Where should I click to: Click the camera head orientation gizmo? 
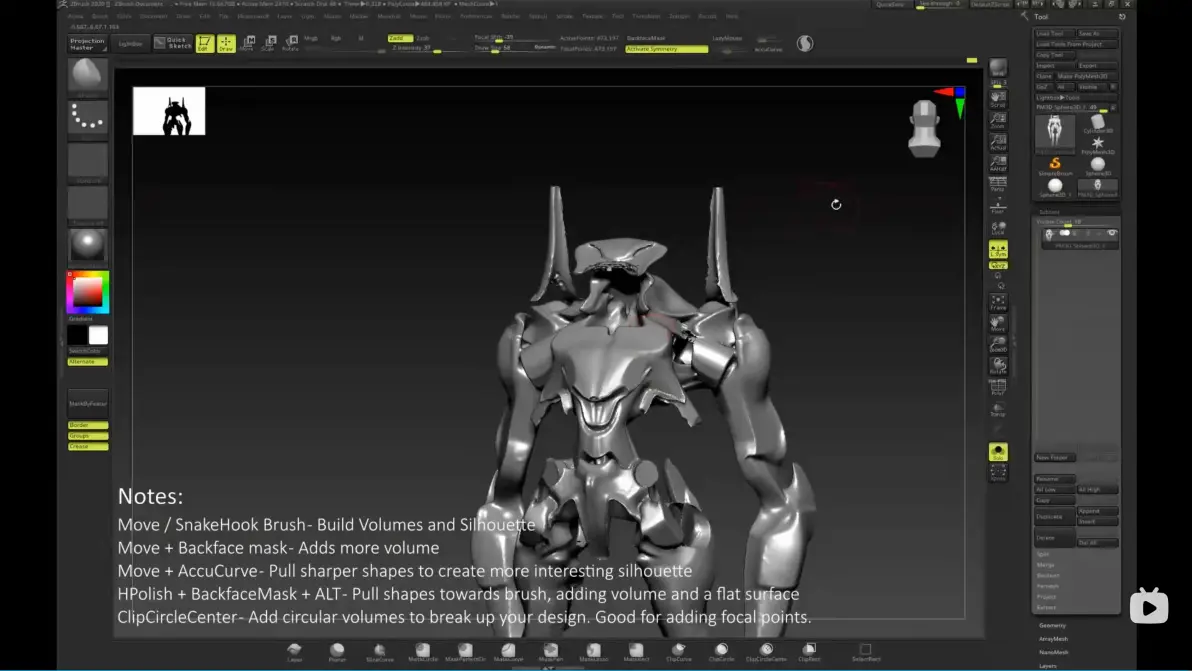coord(924,128)
